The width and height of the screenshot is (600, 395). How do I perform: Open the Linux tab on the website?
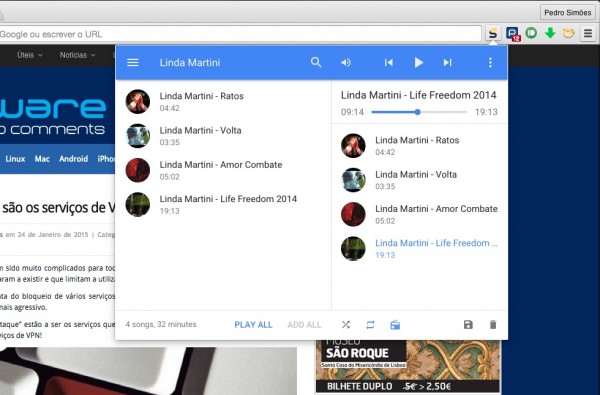point(15,158)
